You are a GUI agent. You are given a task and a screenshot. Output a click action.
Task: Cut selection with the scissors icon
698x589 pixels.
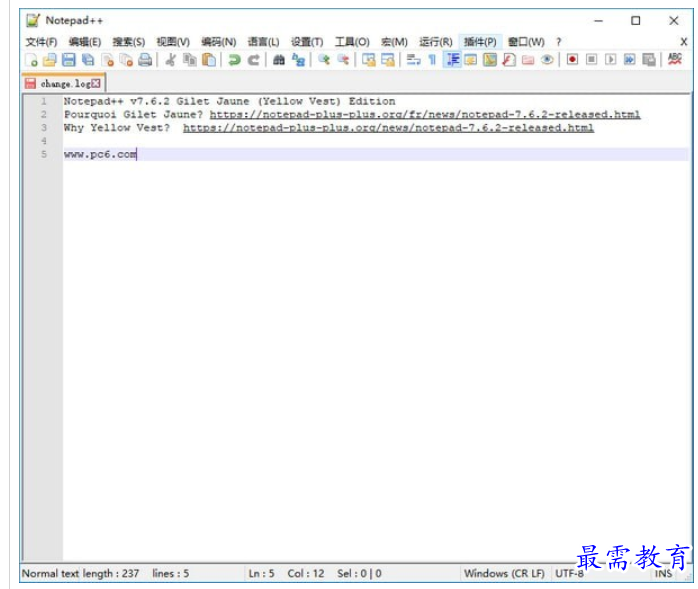(170, 60)
